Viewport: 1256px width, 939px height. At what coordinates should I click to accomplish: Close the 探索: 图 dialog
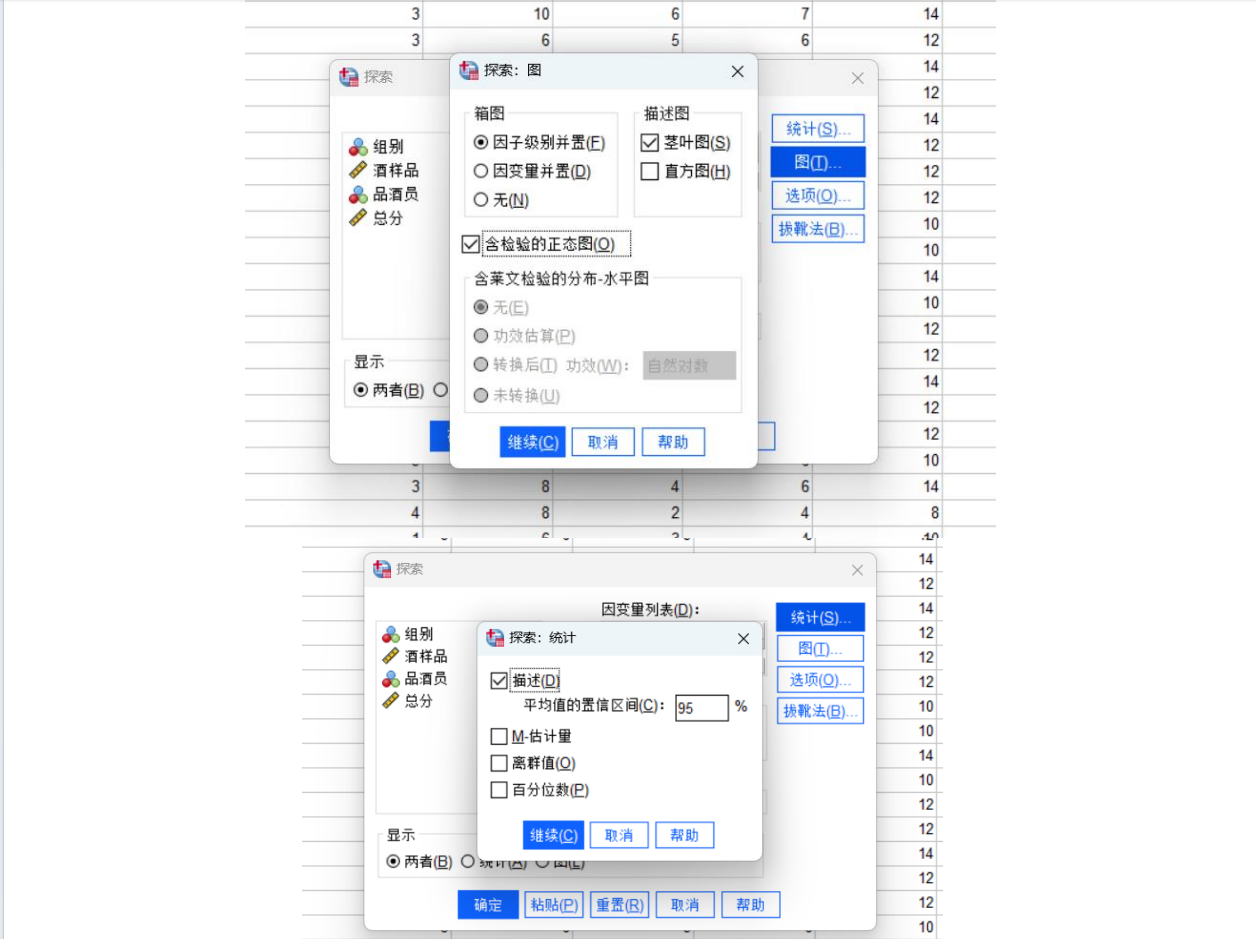click(x=737, y=72)
